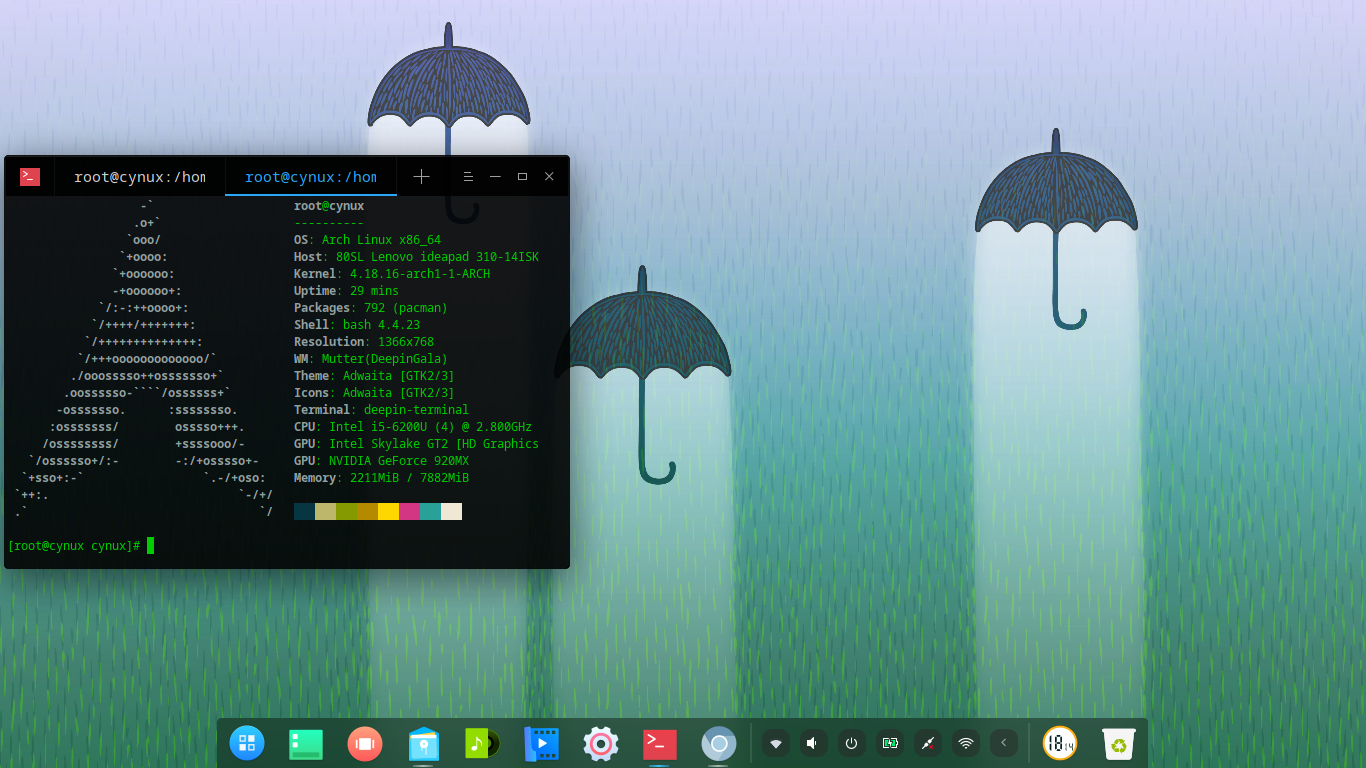This screenshot has height=768, width=1366.
Task: Click the 'Uptime: 29 mins' line
Action: click(346, 291)
